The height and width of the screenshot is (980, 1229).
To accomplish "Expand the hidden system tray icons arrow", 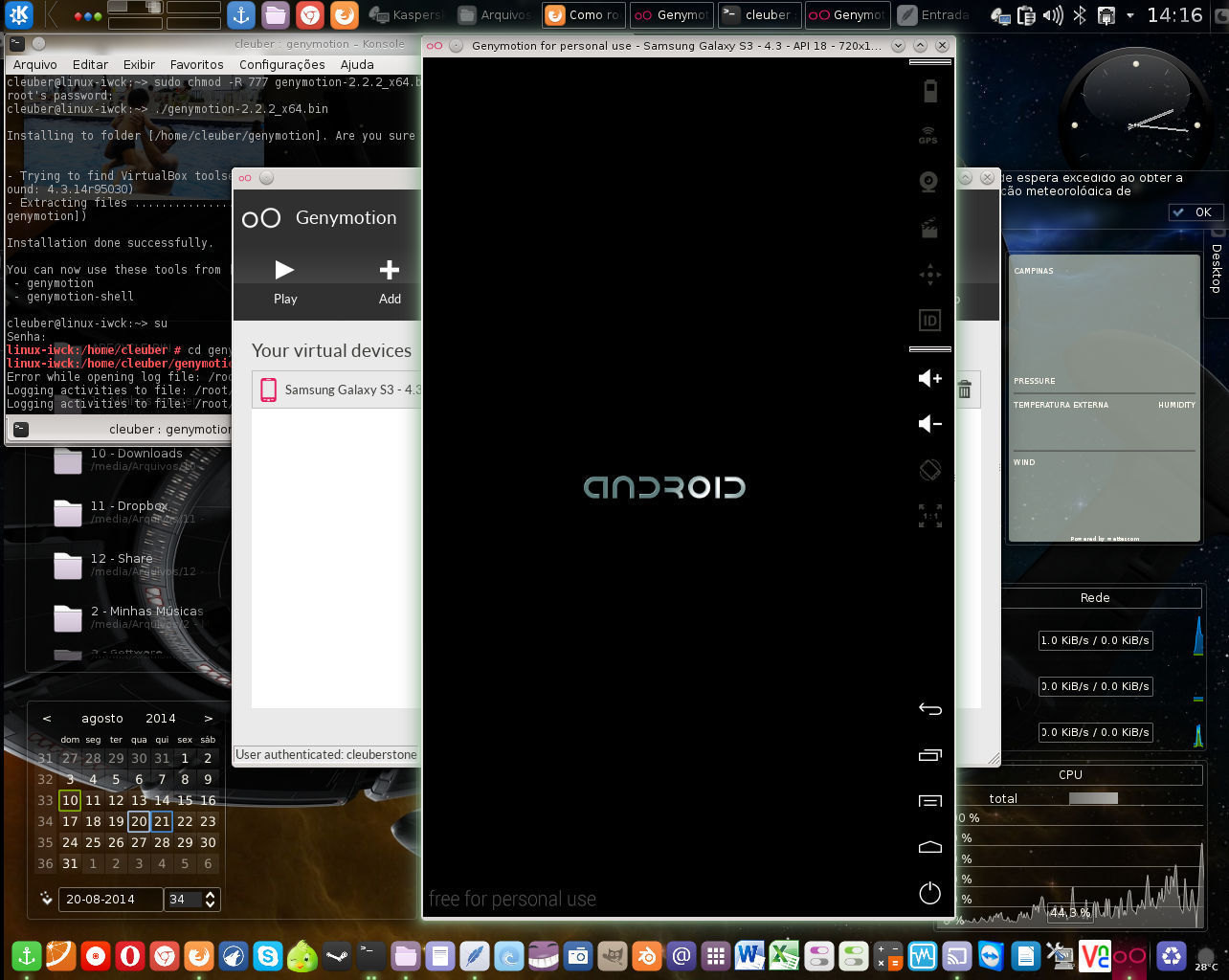I will [x=1130, y=15].
